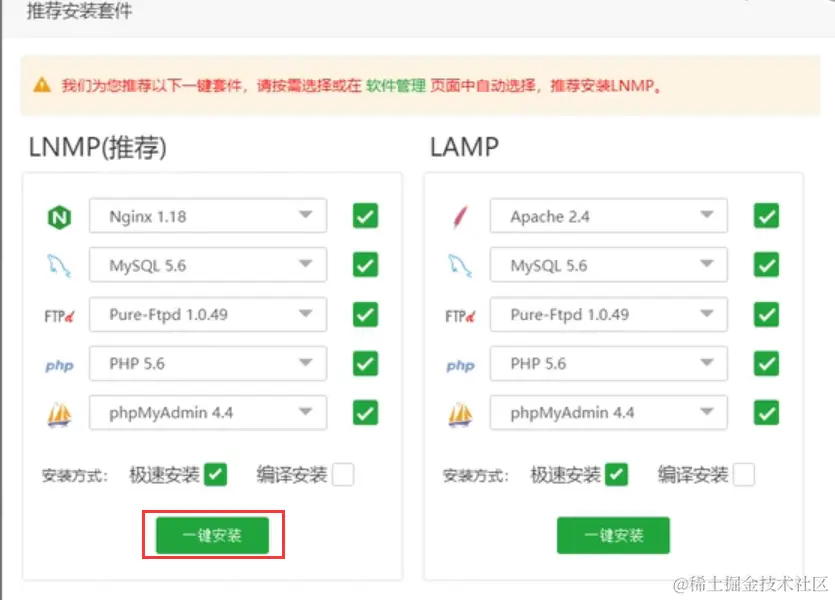Click 安装方式 label in LNMP panel
The image size is (835, 600).
pyautogui.click(x=75, y=475)
